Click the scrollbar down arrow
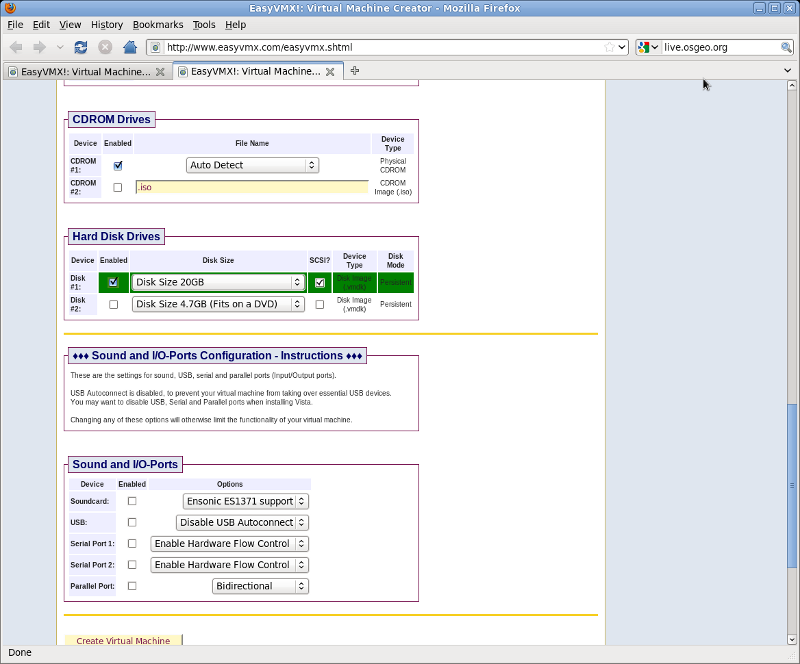The width and height of the screenshot is (800, 664). point(792,639)
